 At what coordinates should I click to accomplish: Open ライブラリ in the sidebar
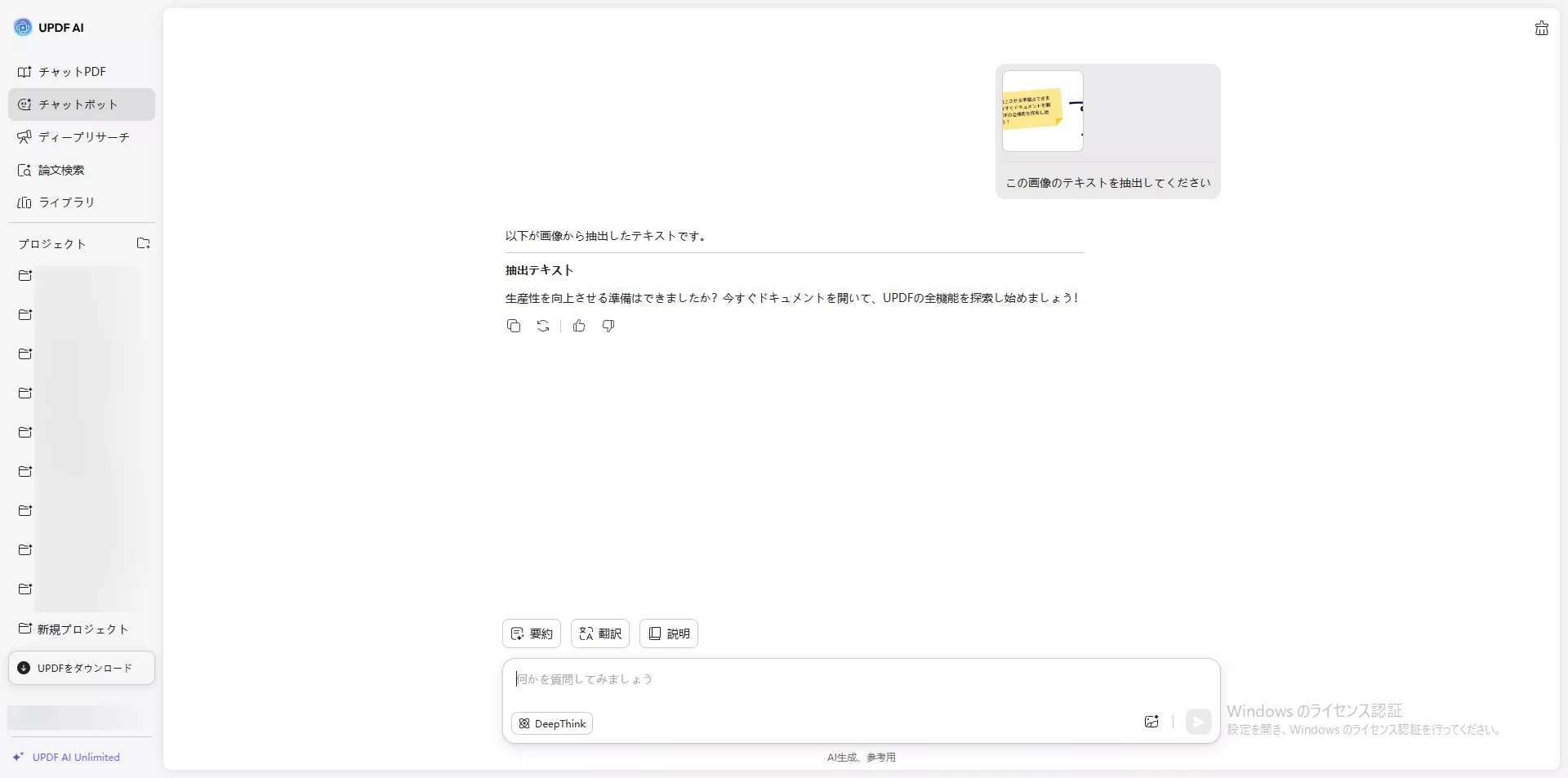pos(82,202)
